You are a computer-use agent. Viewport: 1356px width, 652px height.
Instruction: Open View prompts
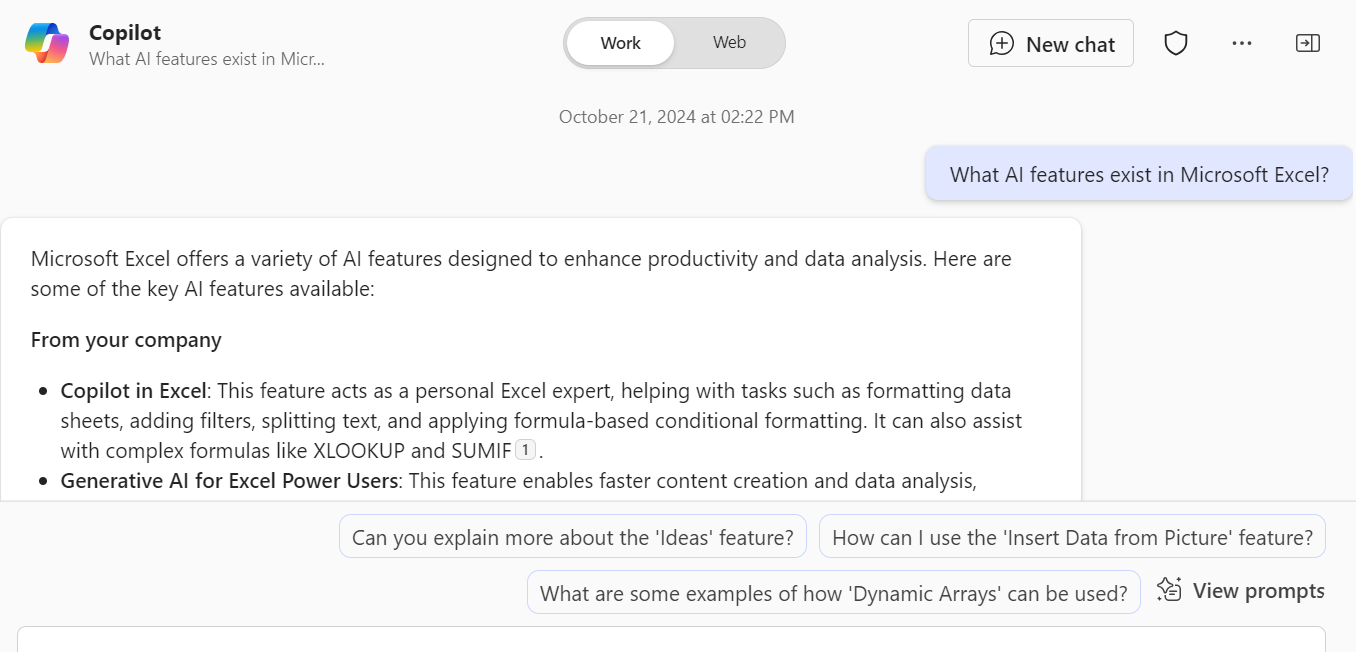pos(1240,591)
